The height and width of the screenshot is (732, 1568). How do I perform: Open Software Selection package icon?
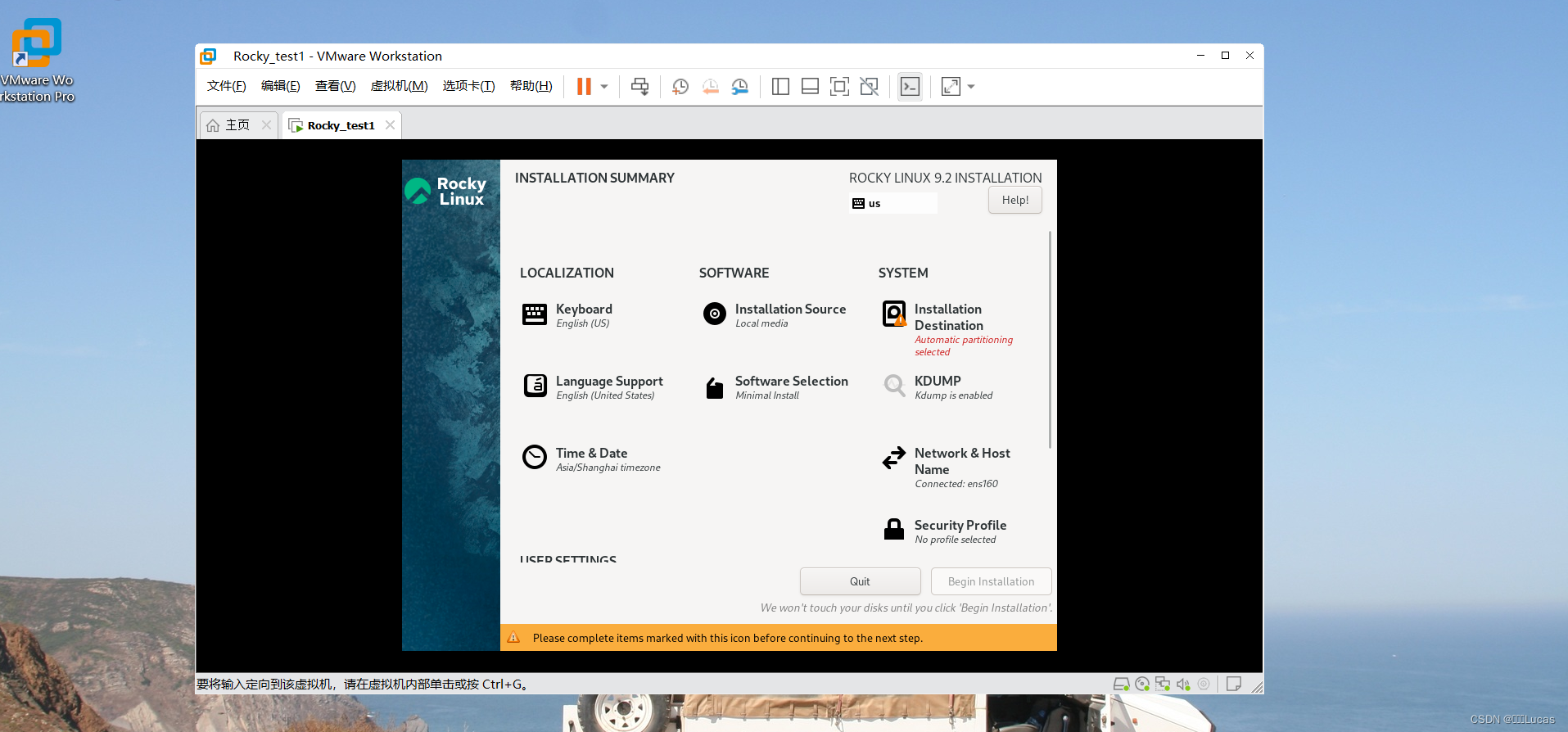[x=715, y=388]
